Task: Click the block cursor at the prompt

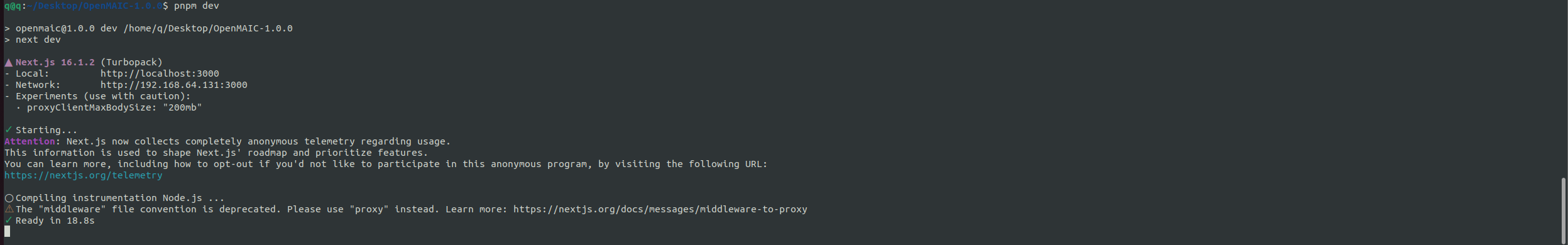Action: (x=8, y=231)
